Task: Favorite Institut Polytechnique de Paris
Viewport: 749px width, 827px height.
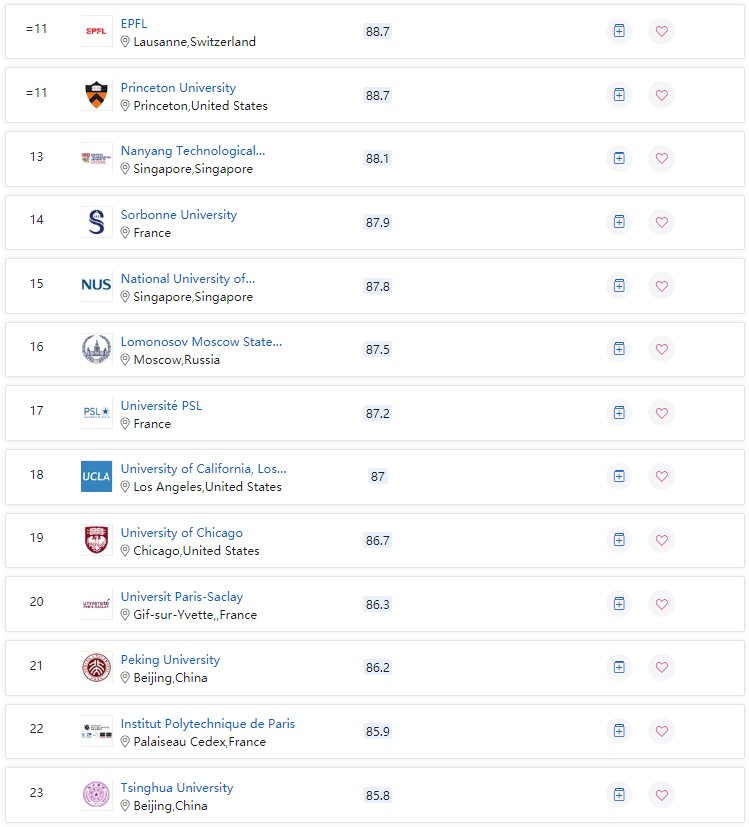Action: click(661, 731)
